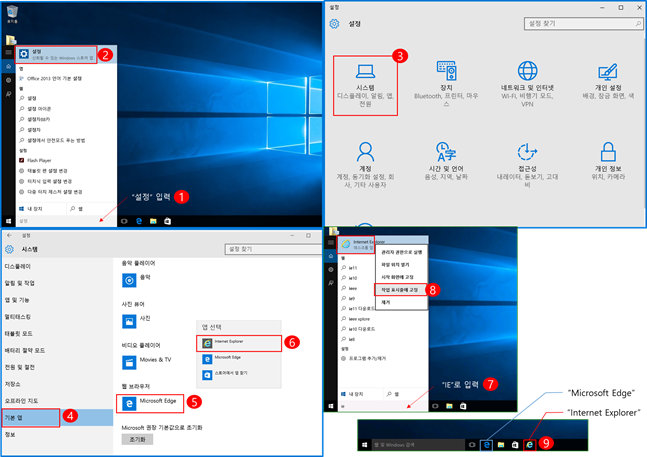
Task: Open the Recycle Bin desktop icon
Action: [x=12, y=14]
